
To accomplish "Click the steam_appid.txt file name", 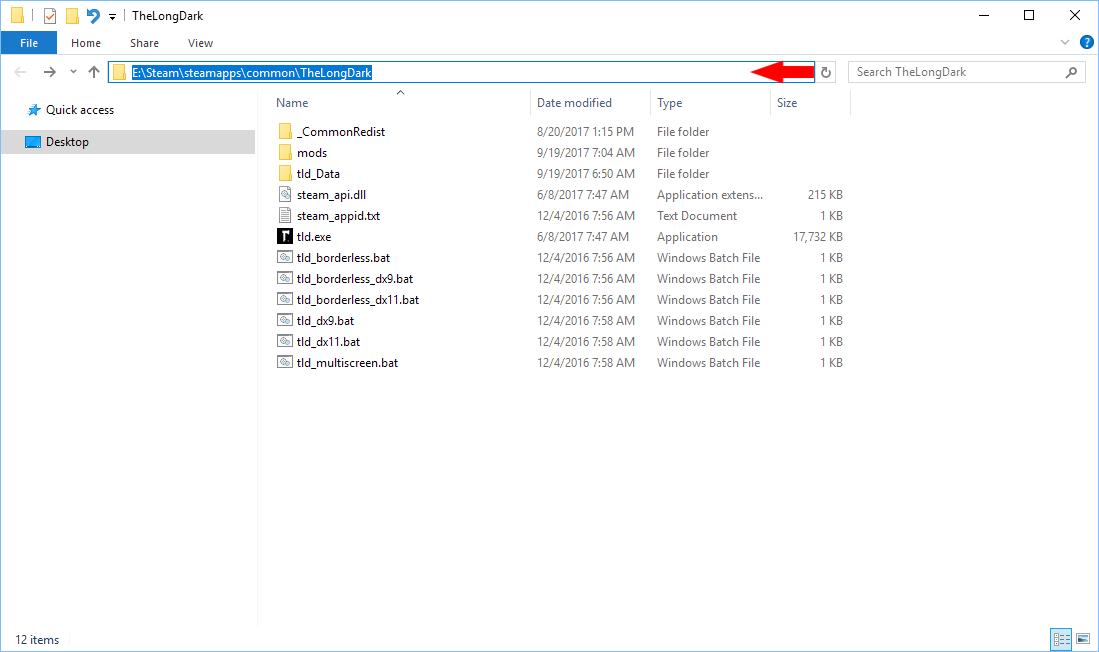I will click(x=339, y=216).
